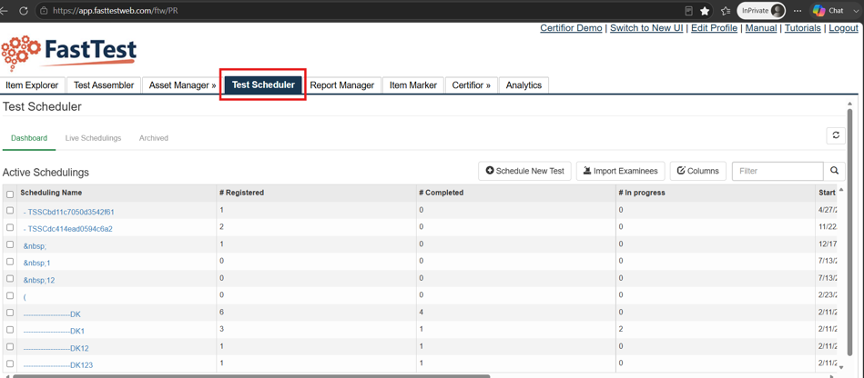Image resolution: width=864 pixels, height=378 pixels.
Task: Open browser settings ellipsis menu
Action: click(797, 10)
